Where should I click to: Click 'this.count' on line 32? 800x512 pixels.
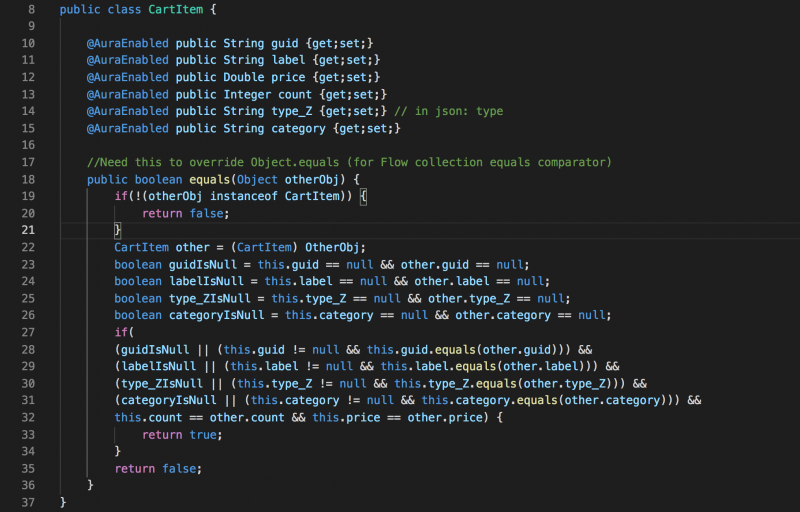(x=148, y=418)
